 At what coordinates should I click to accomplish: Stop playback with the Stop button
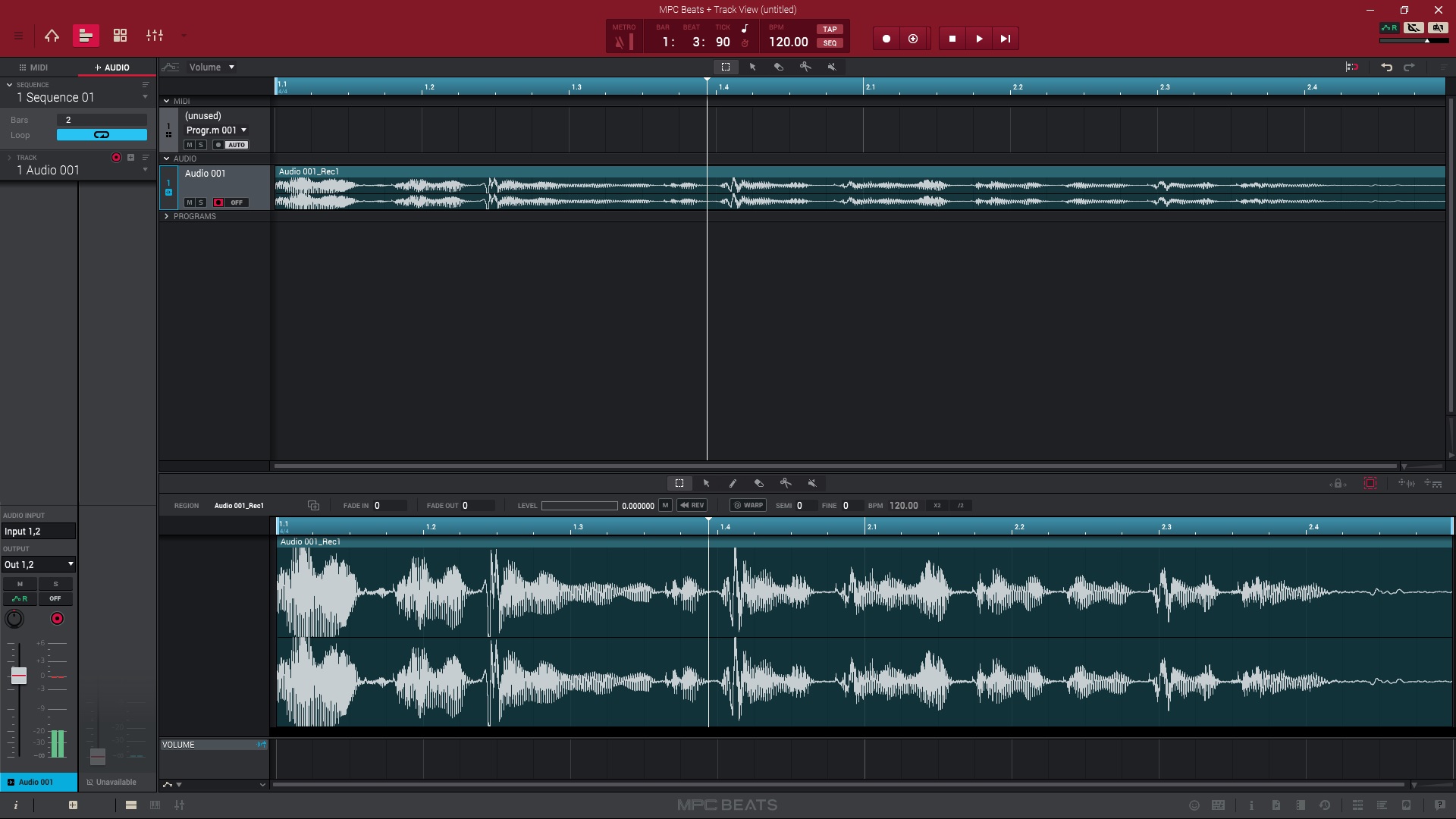(952, 39)
